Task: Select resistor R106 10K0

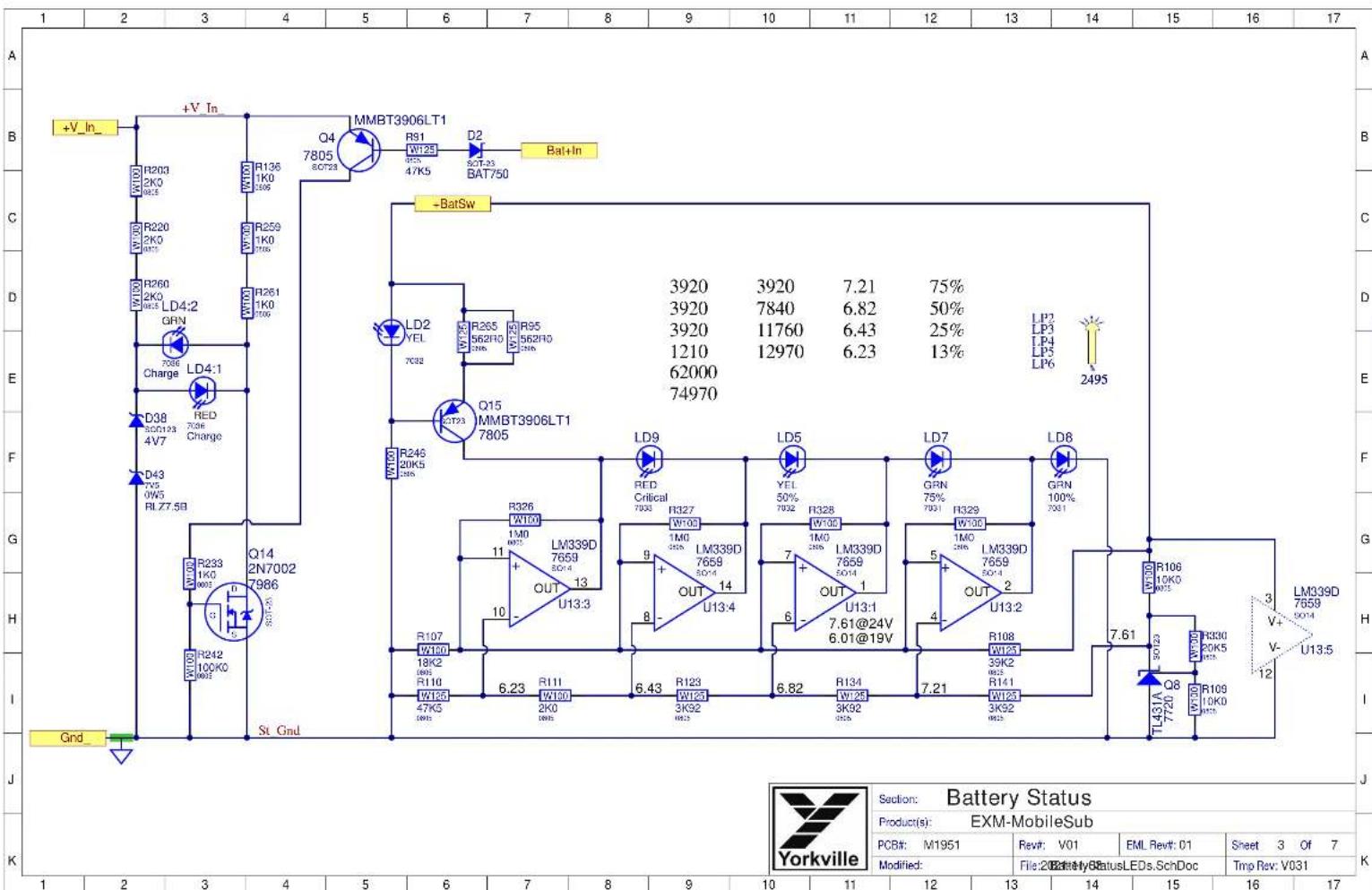Action: point(1150,578)
